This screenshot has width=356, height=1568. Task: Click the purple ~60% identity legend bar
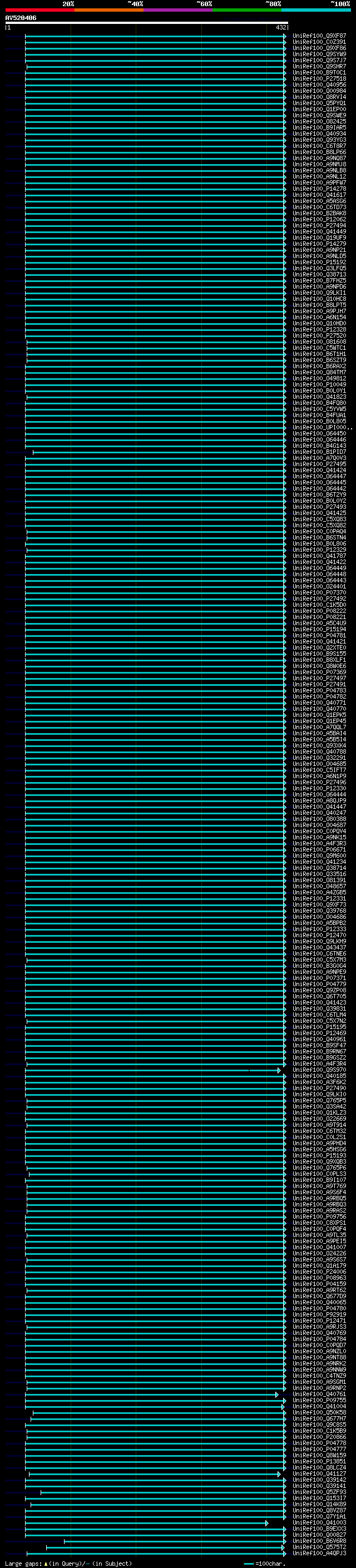point(179,10)
